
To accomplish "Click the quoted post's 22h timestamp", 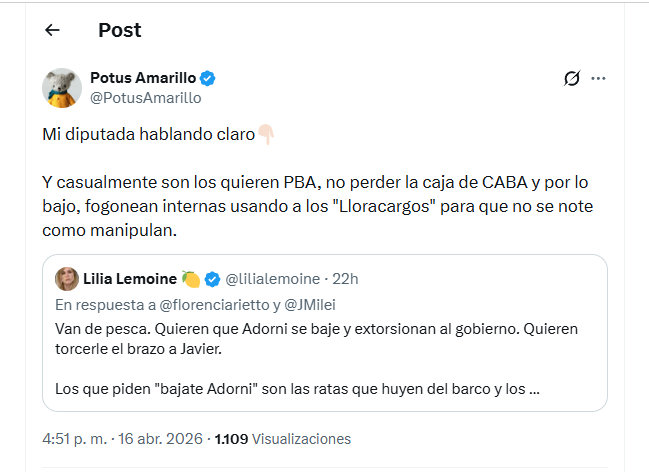I will coord(345,278).
